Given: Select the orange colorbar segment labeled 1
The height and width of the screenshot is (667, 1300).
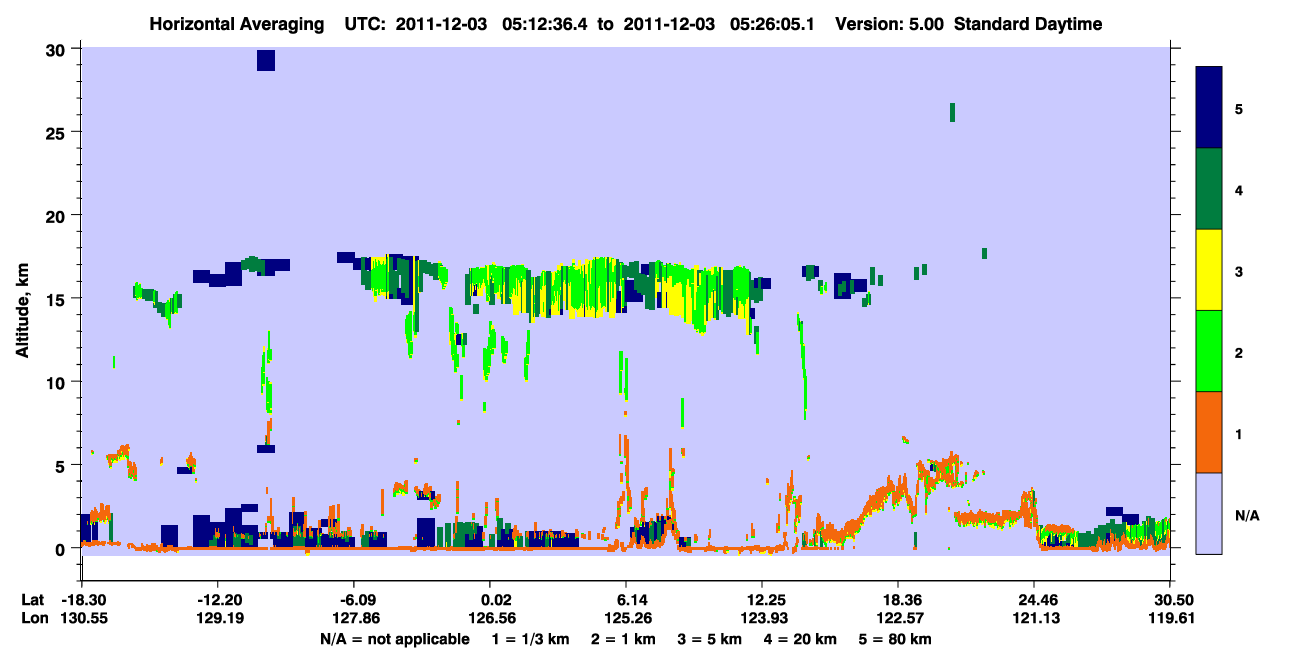Looking at the screenshot, I should (x=1210, y=432).
